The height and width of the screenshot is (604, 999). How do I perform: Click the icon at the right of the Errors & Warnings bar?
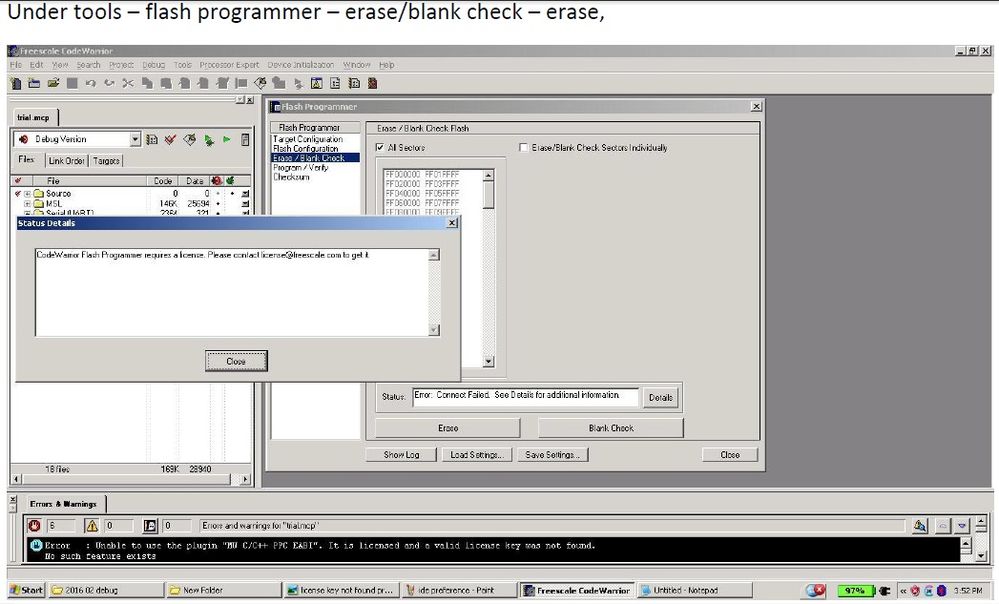pos(920,526)
